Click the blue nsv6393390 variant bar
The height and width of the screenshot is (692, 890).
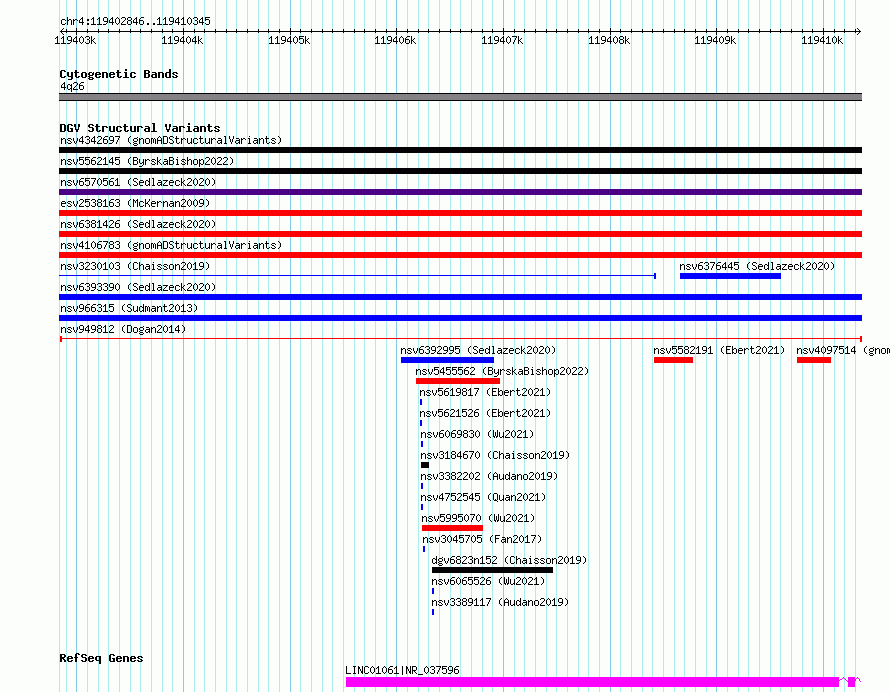(x=460, y=297)
